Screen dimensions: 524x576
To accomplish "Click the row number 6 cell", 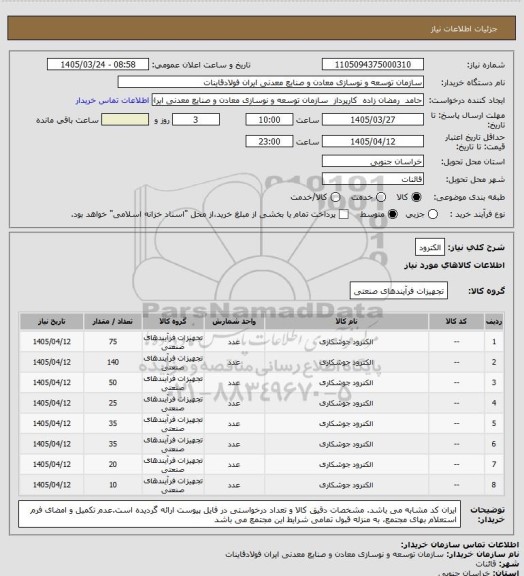I will pyautogui.click(x=494, y=444).
